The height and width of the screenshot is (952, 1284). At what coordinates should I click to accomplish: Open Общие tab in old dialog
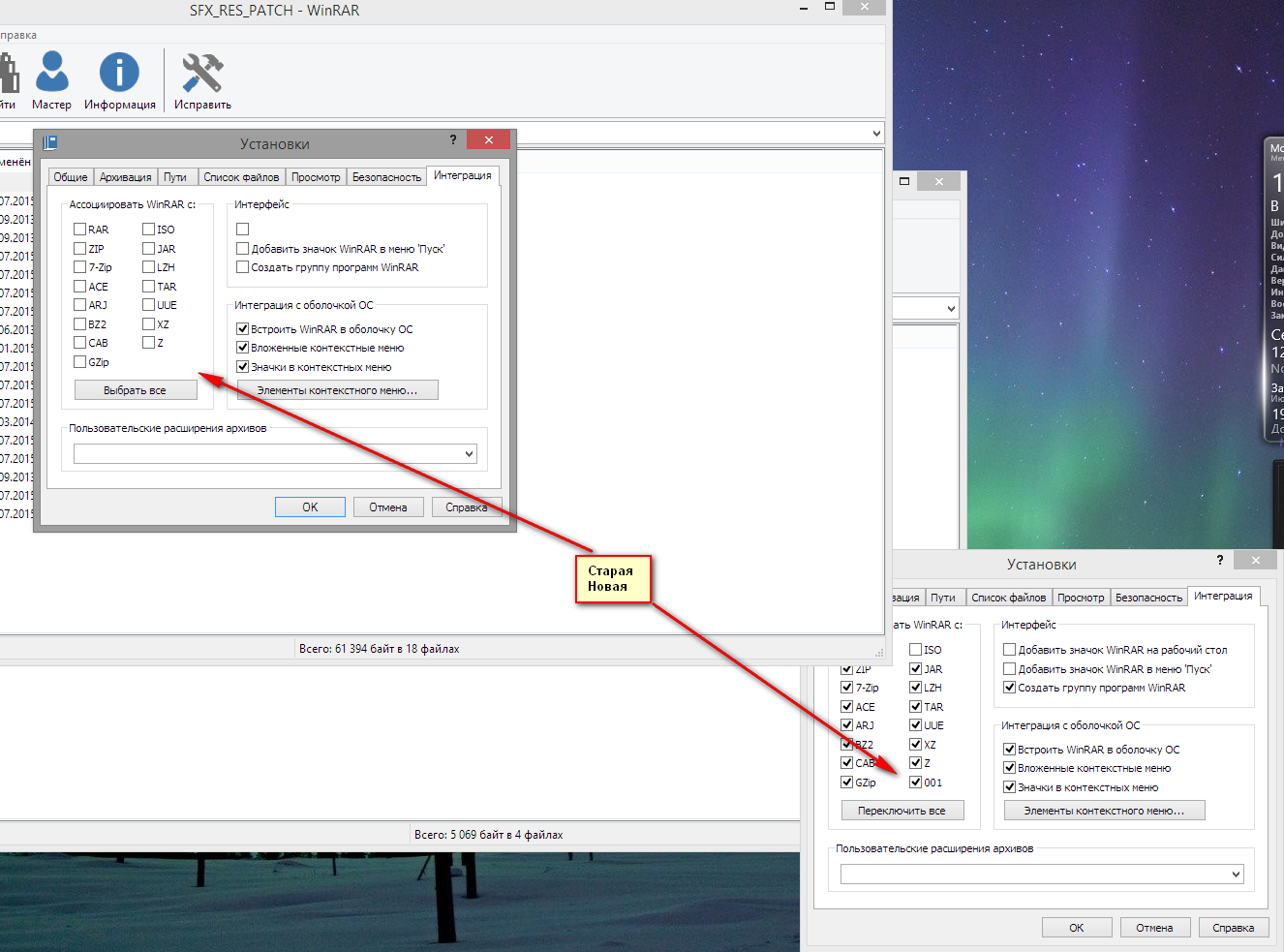tap(71, 177)
